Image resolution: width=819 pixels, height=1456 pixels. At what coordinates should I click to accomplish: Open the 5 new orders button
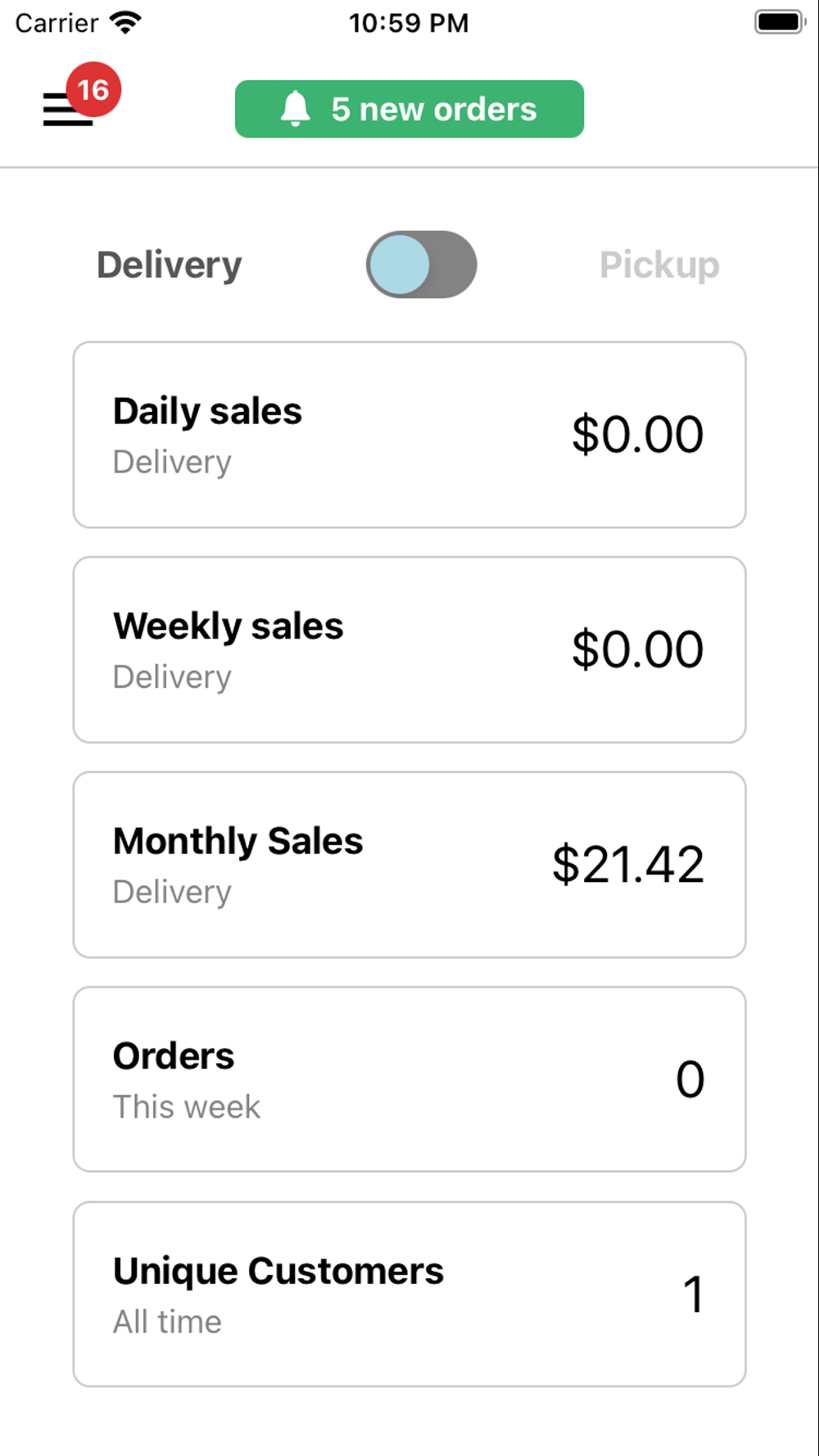409,109
